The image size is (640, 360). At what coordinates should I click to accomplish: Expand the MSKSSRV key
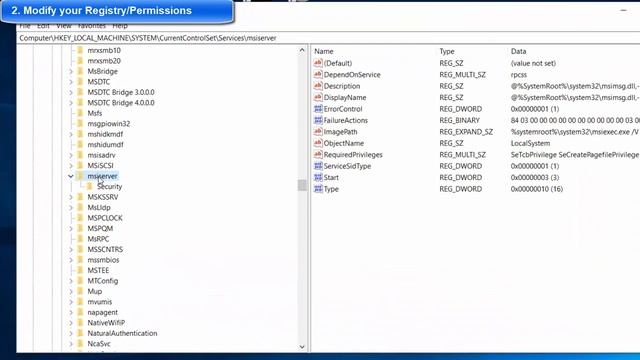(71, 197)
